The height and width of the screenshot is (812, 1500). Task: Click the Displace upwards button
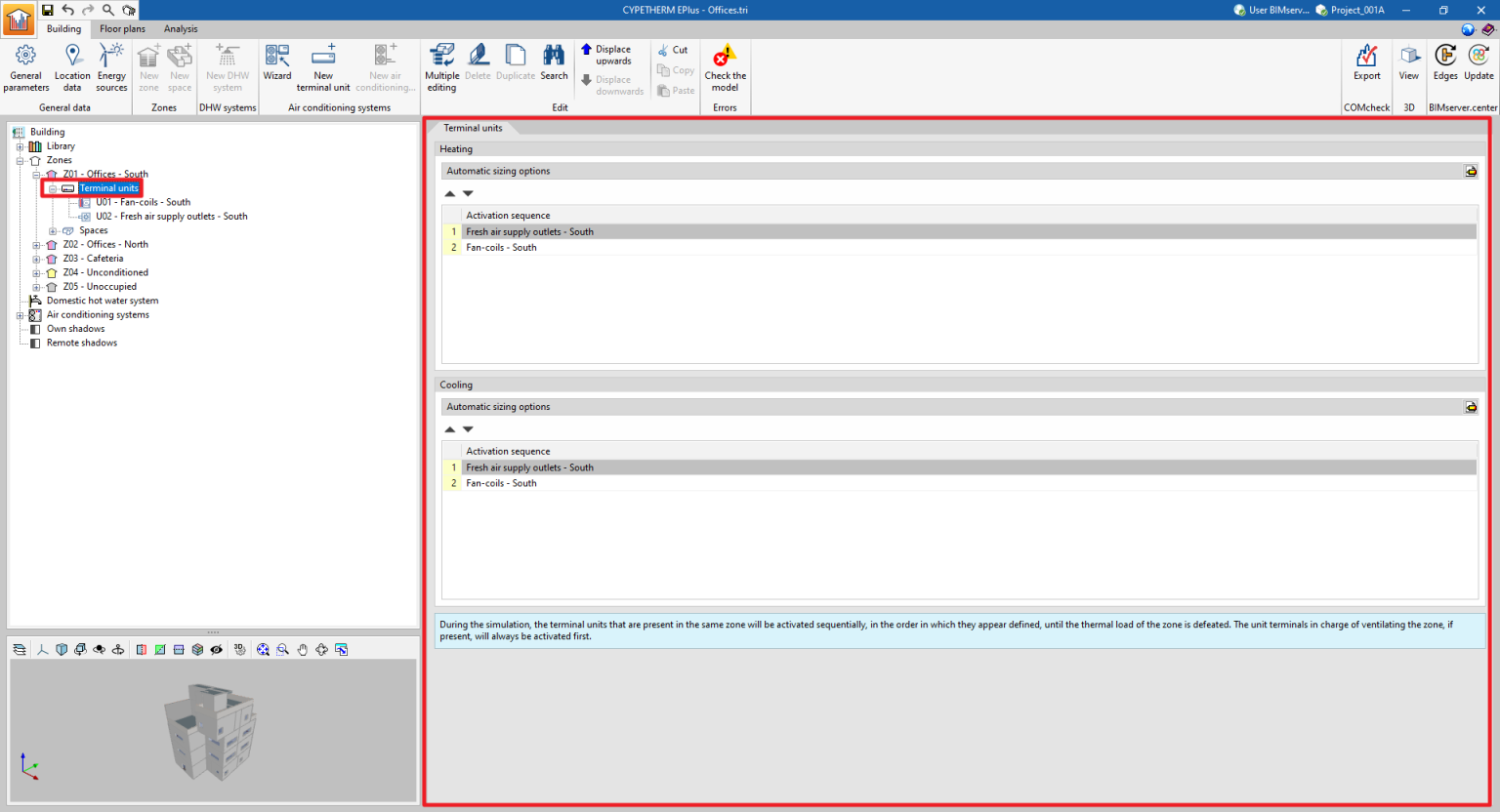(x=610, y=54)
